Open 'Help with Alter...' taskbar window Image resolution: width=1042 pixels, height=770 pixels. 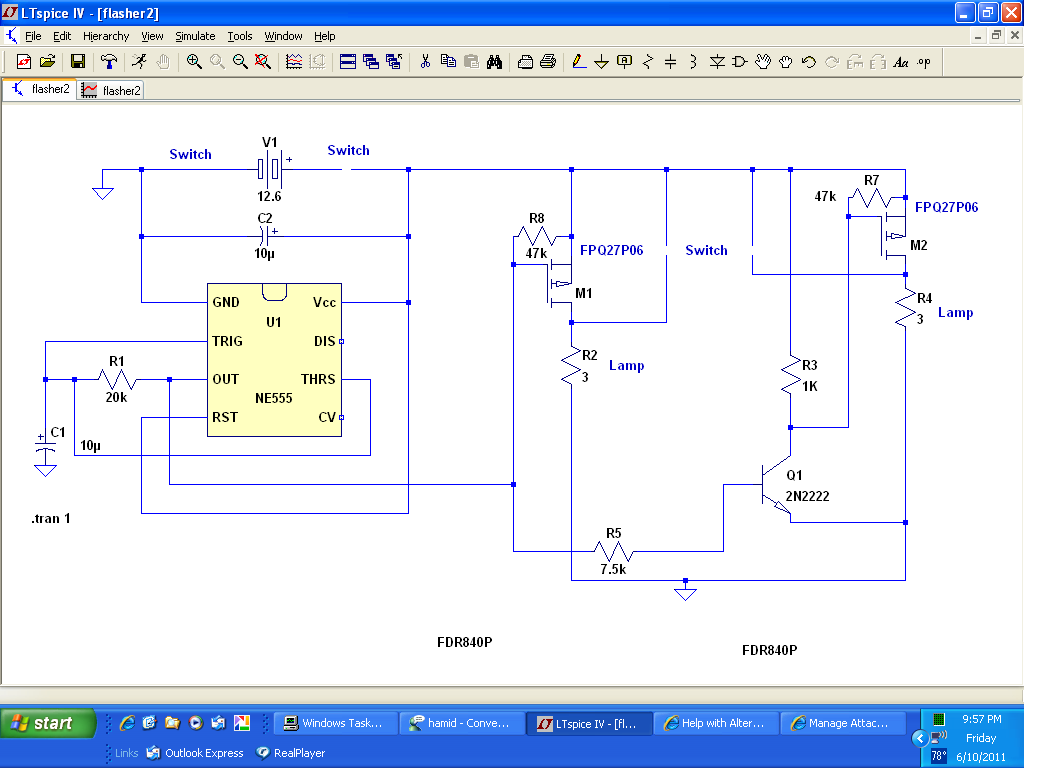(x=716, y=723)
